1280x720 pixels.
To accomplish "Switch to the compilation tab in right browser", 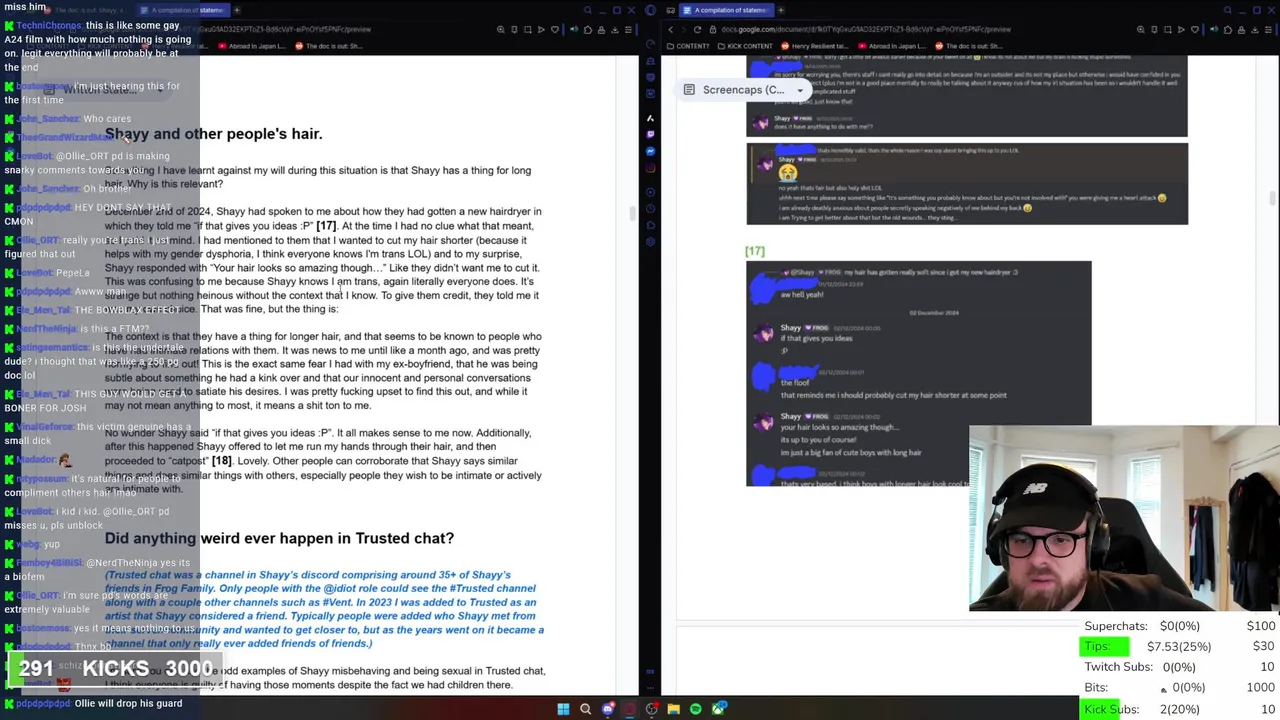I will click(x=726, y=10).
